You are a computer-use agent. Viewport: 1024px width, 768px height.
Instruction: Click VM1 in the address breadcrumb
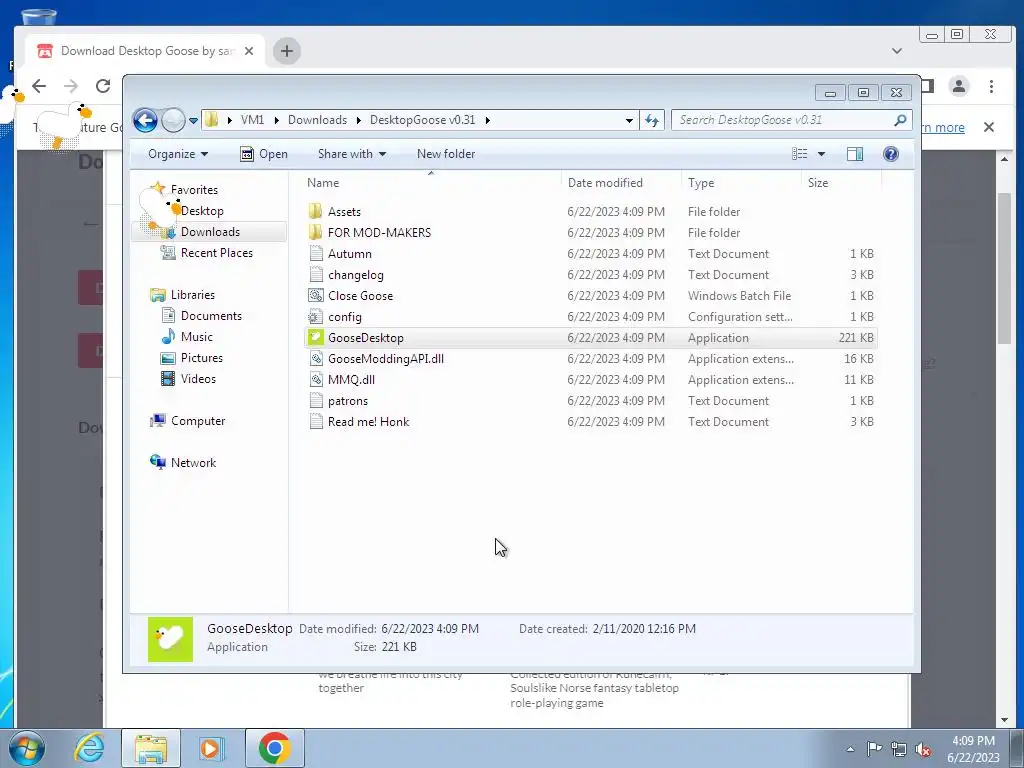(253, 120)
